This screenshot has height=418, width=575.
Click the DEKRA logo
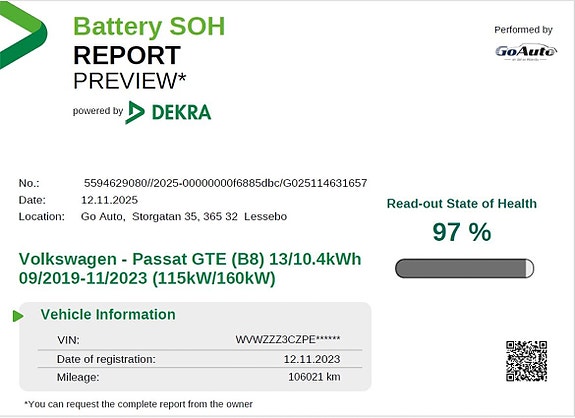tap(168, 112)
